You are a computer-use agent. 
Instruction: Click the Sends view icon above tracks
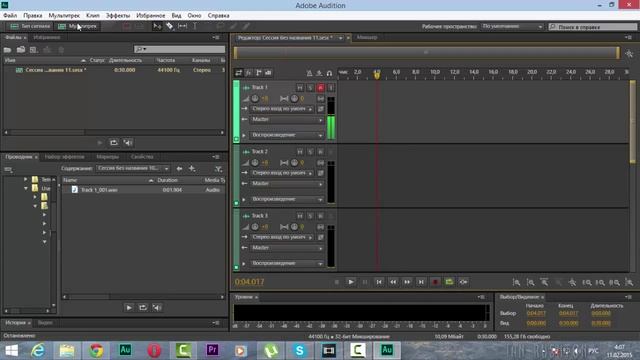tap(258, 73)
